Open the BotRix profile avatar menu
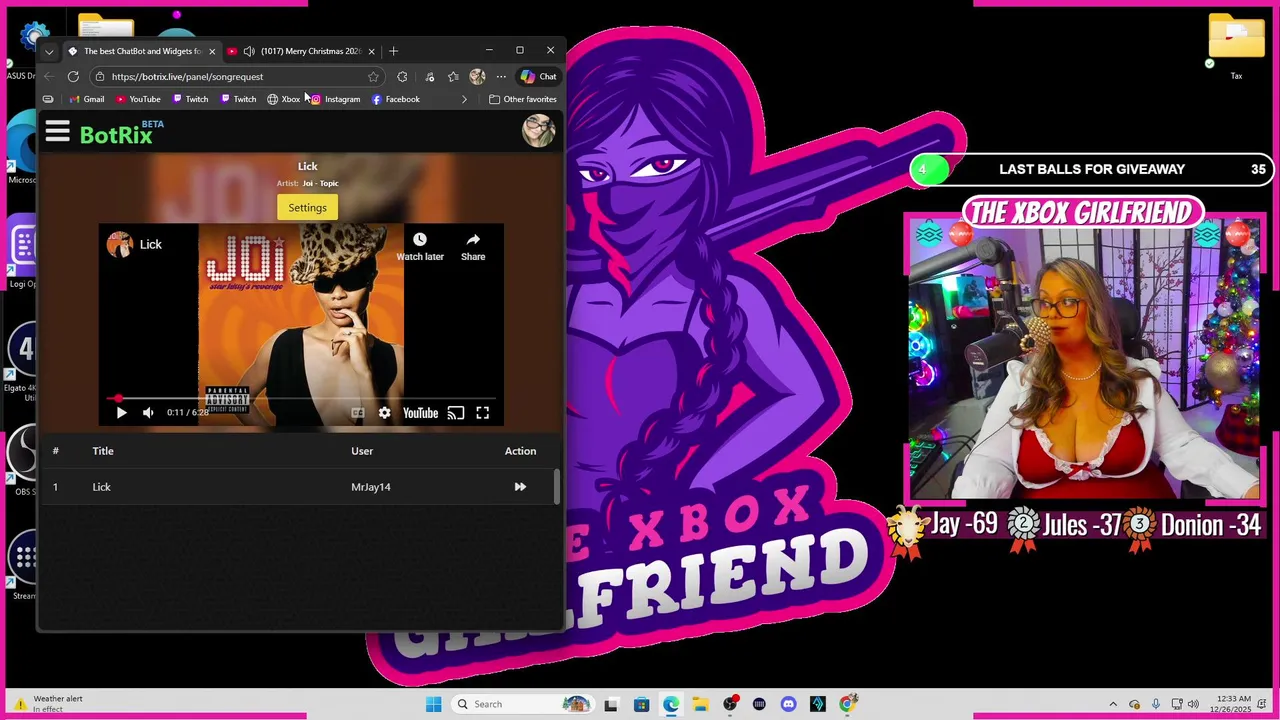1280x720 pixels. [538, 131]
